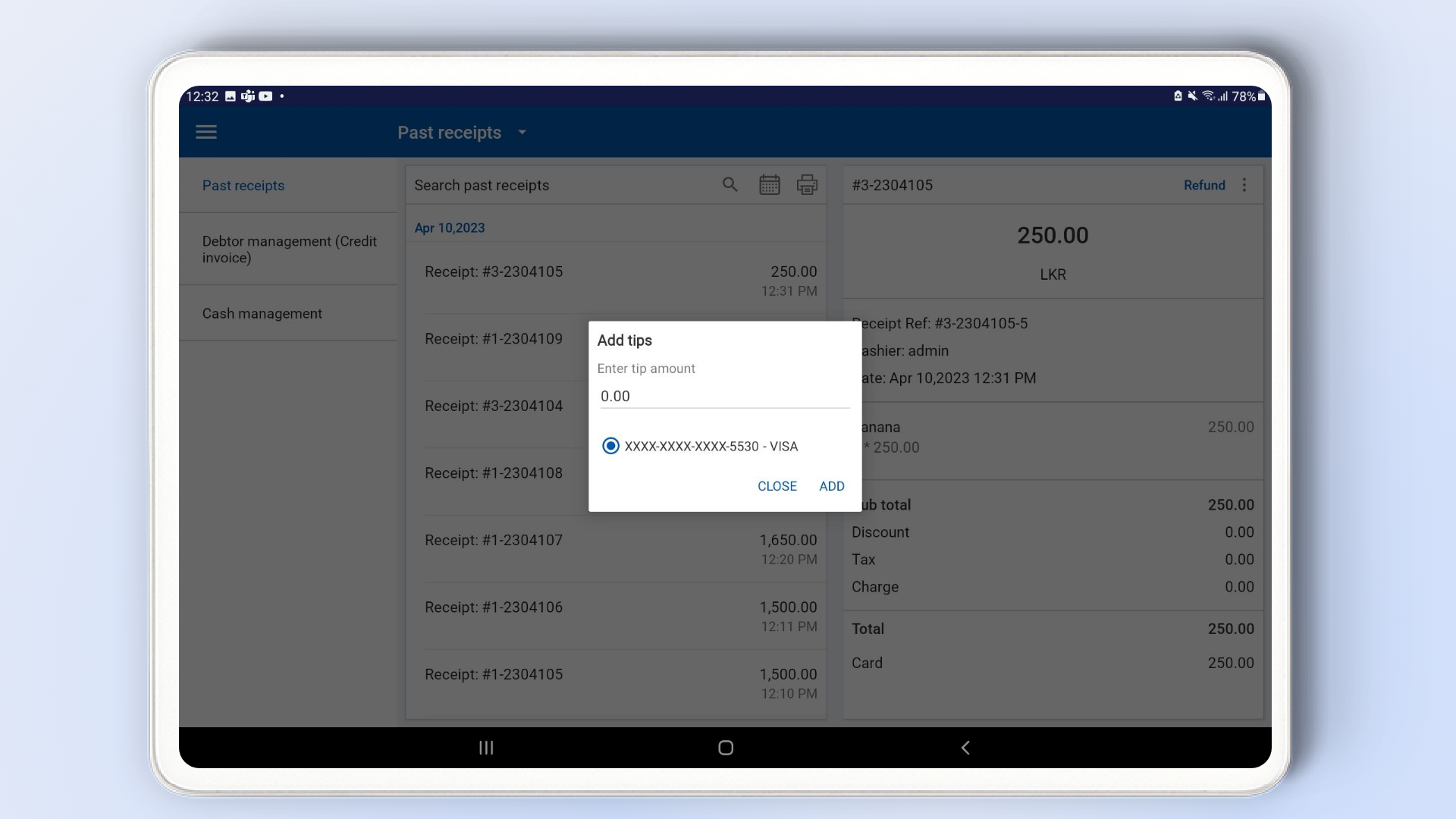1456x819 pixels.
Task: Click the search magnifier icon
Action: pyautogui.click(x=730, y=185)
